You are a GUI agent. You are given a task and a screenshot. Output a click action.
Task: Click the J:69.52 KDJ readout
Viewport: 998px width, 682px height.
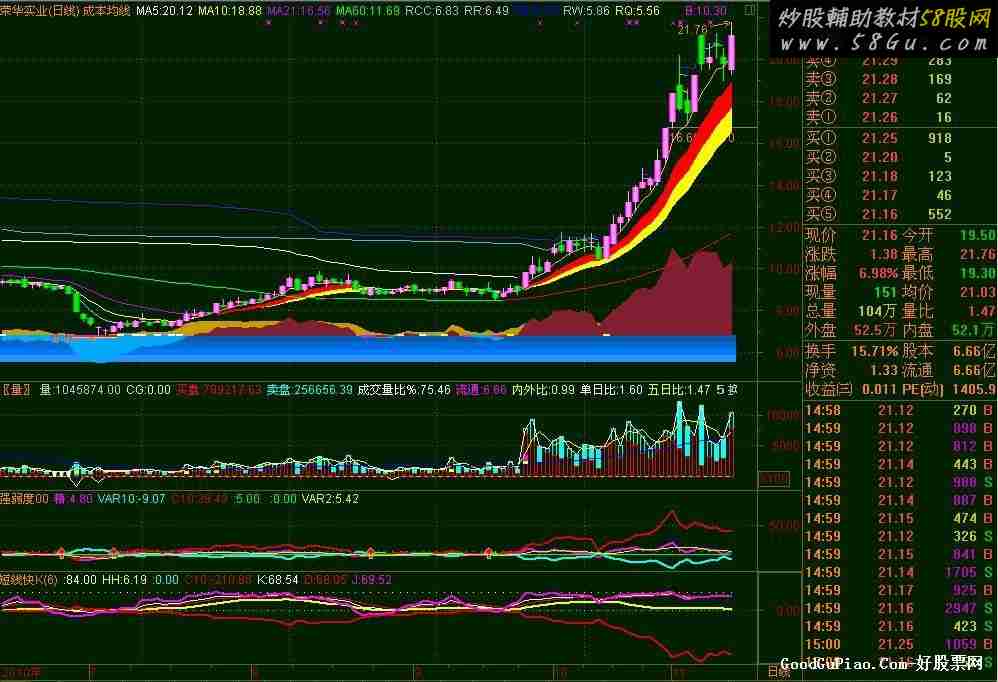(x=370, y=580)
